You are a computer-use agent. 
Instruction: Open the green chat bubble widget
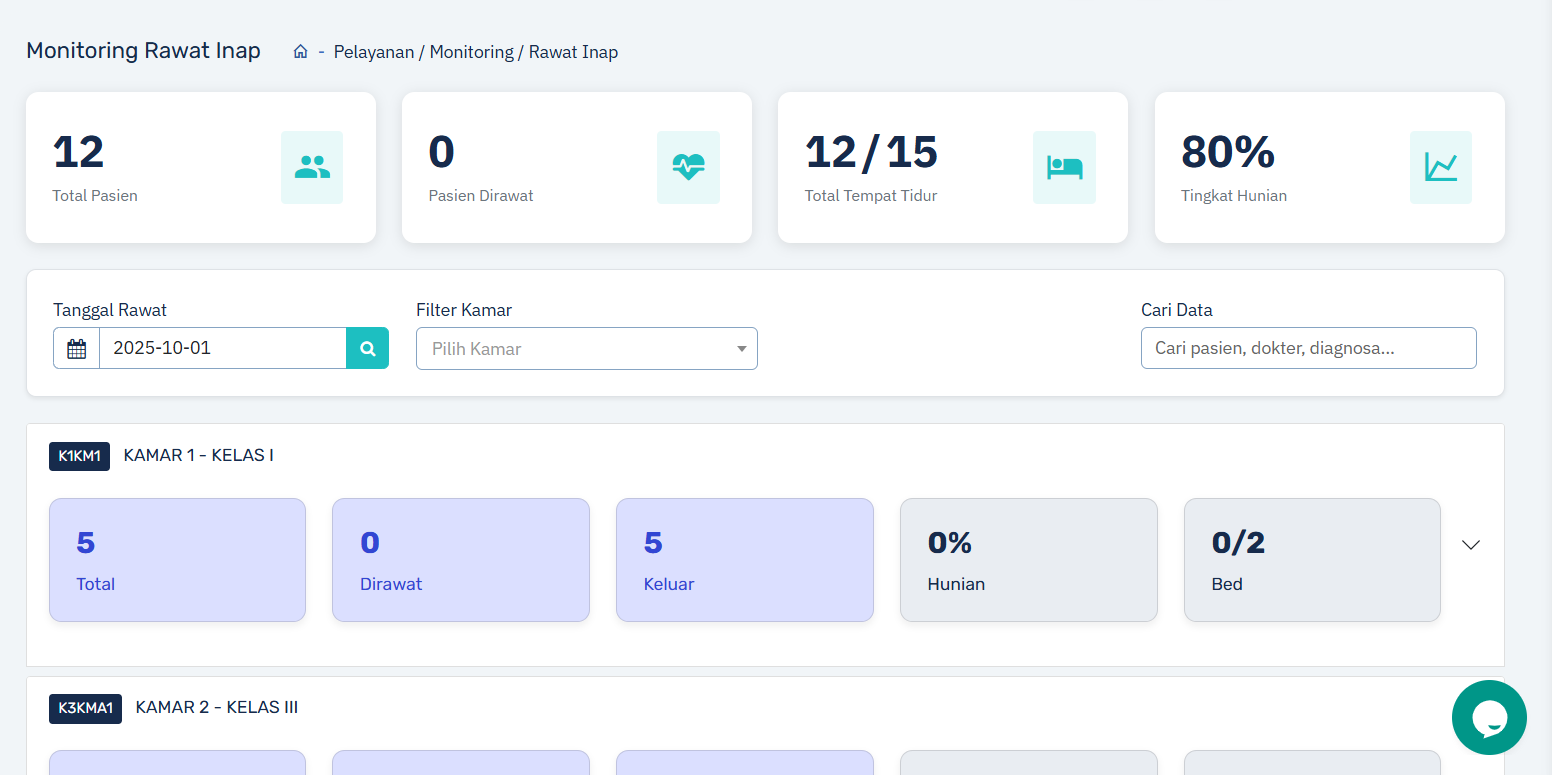tap(1489, 717)
